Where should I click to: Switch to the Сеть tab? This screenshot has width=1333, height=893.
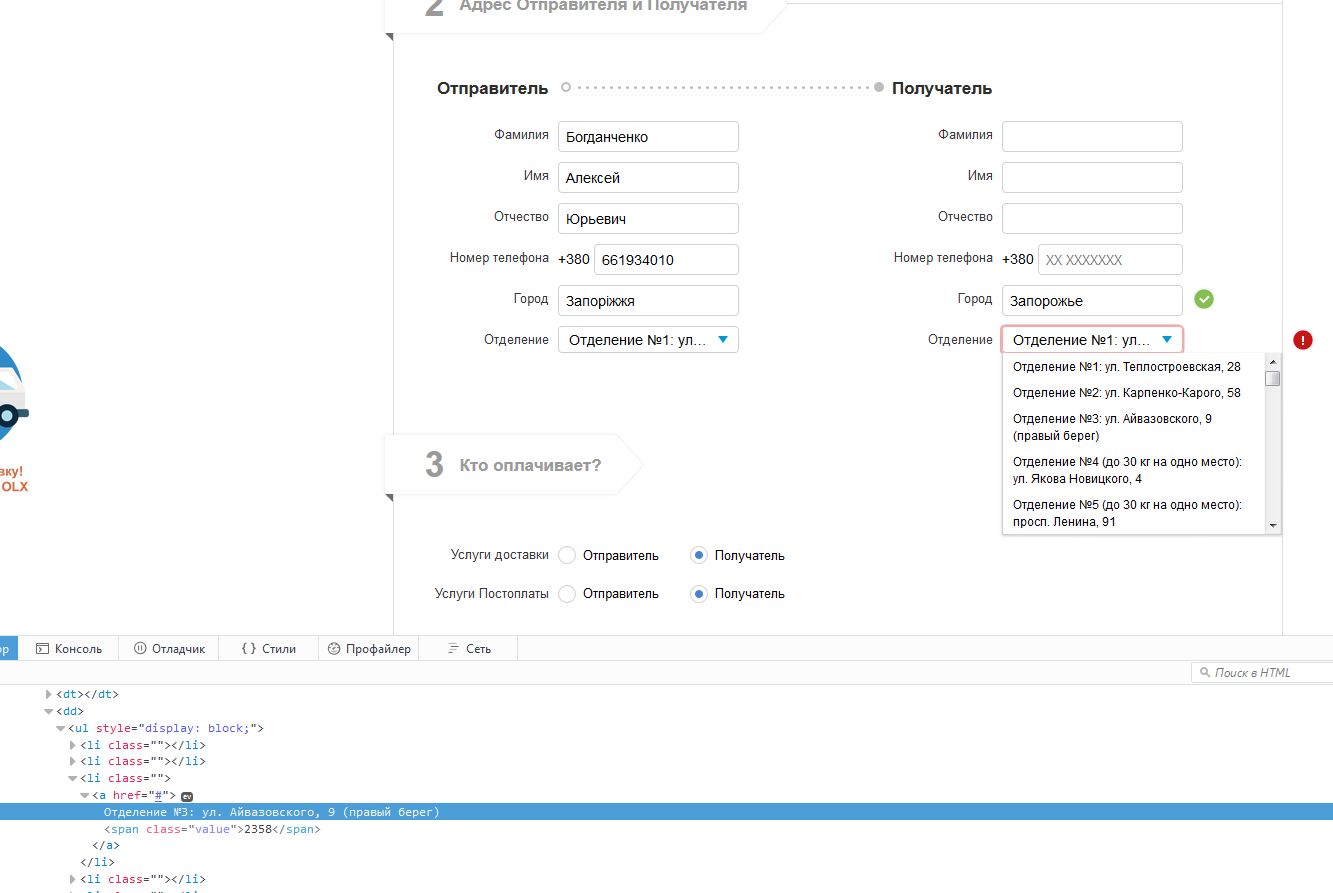468,649
